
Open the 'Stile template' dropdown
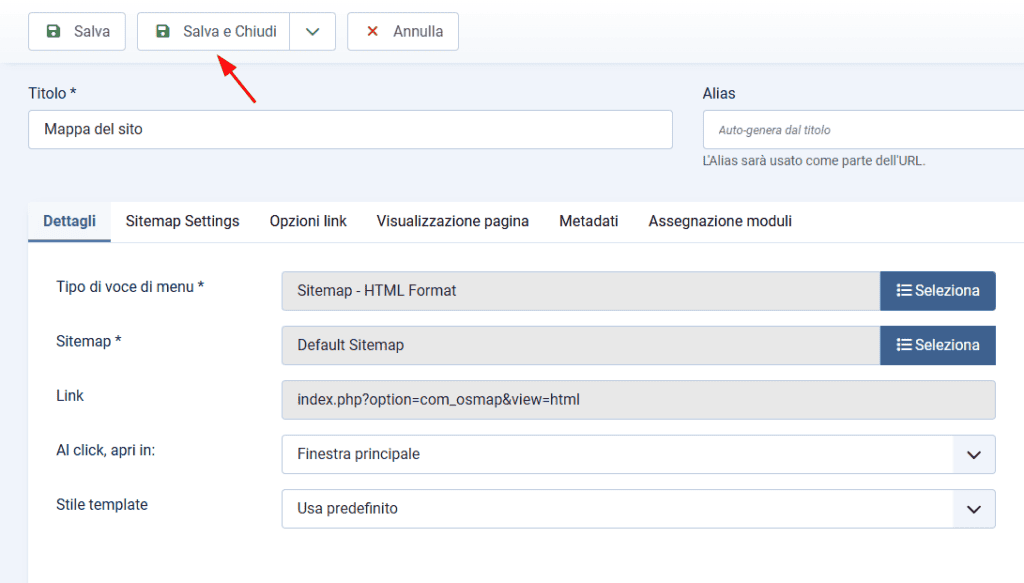tap(973, 508)
